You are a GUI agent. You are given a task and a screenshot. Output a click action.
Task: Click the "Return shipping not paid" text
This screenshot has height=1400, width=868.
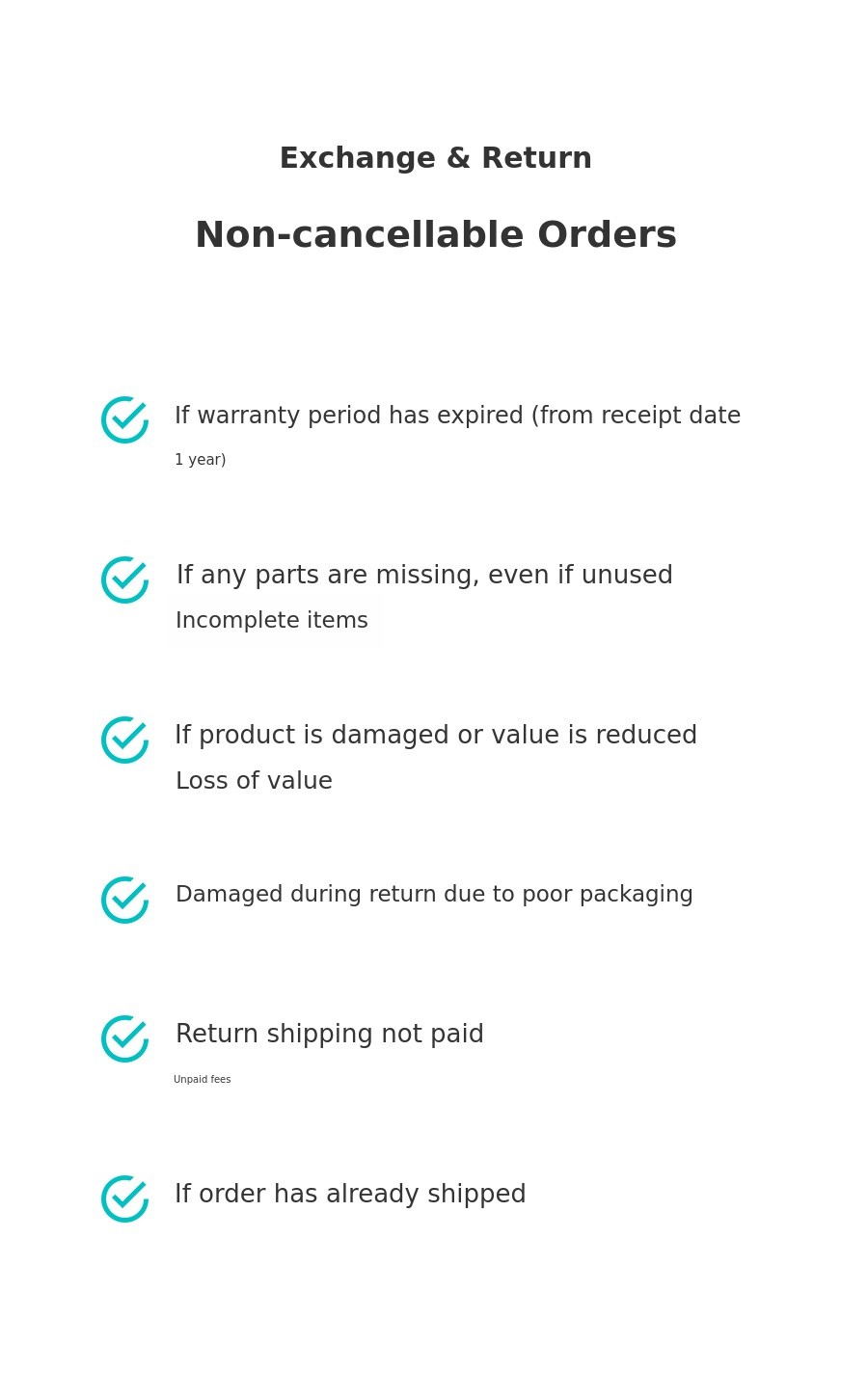(x=330, y=1035)
